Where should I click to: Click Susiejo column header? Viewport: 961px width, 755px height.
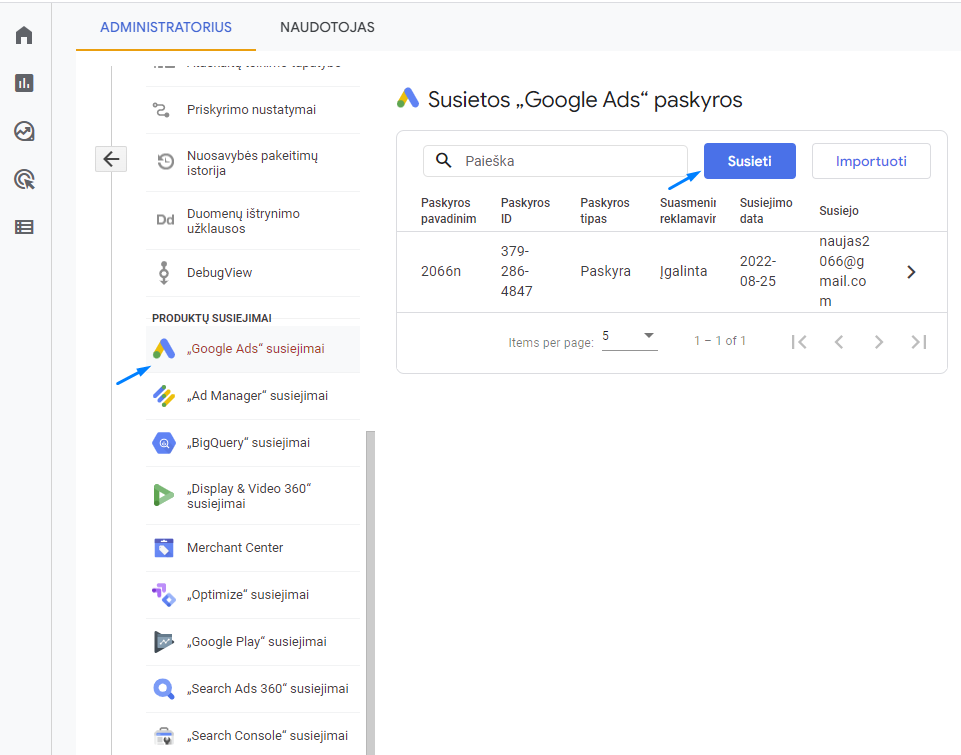click(839, 211)
